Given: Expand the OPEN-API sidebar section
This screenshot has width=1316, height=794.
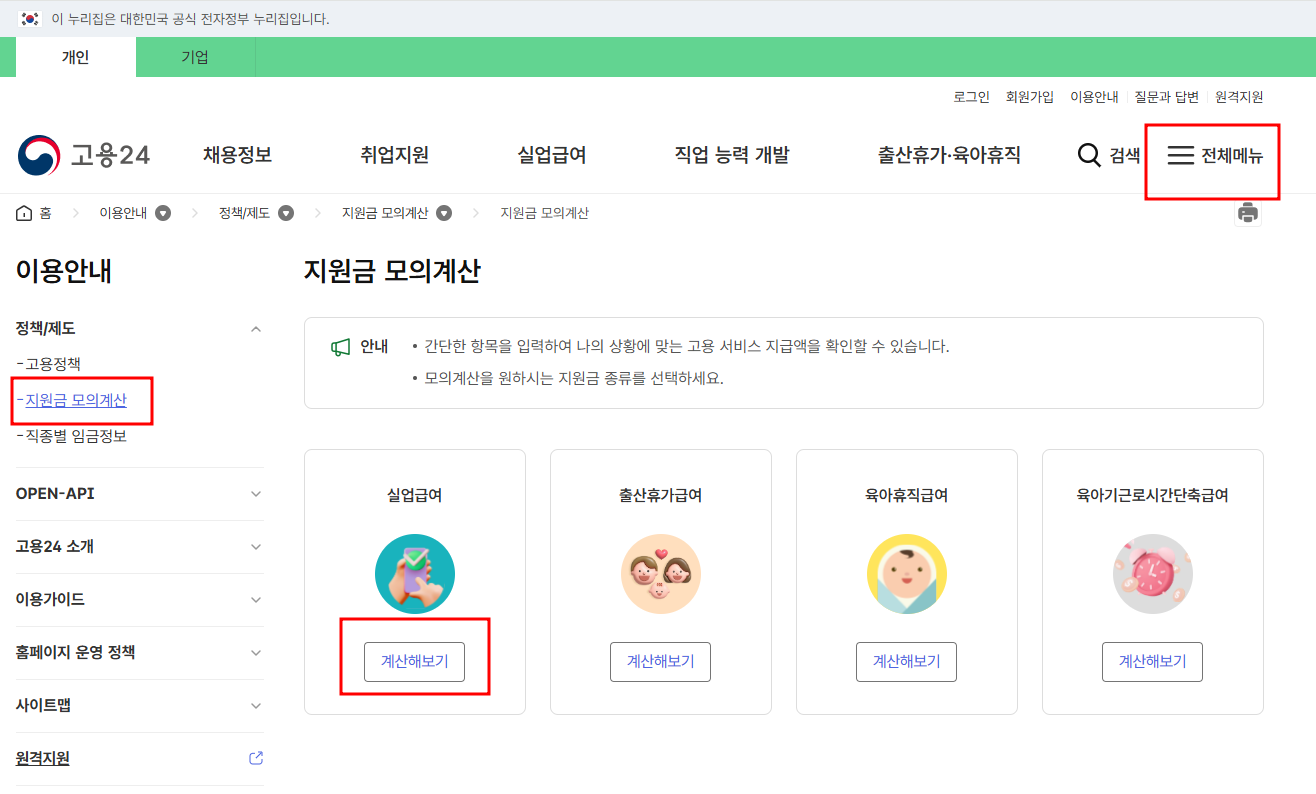Looking at the screenshot, I should click(x=256, y=494).
